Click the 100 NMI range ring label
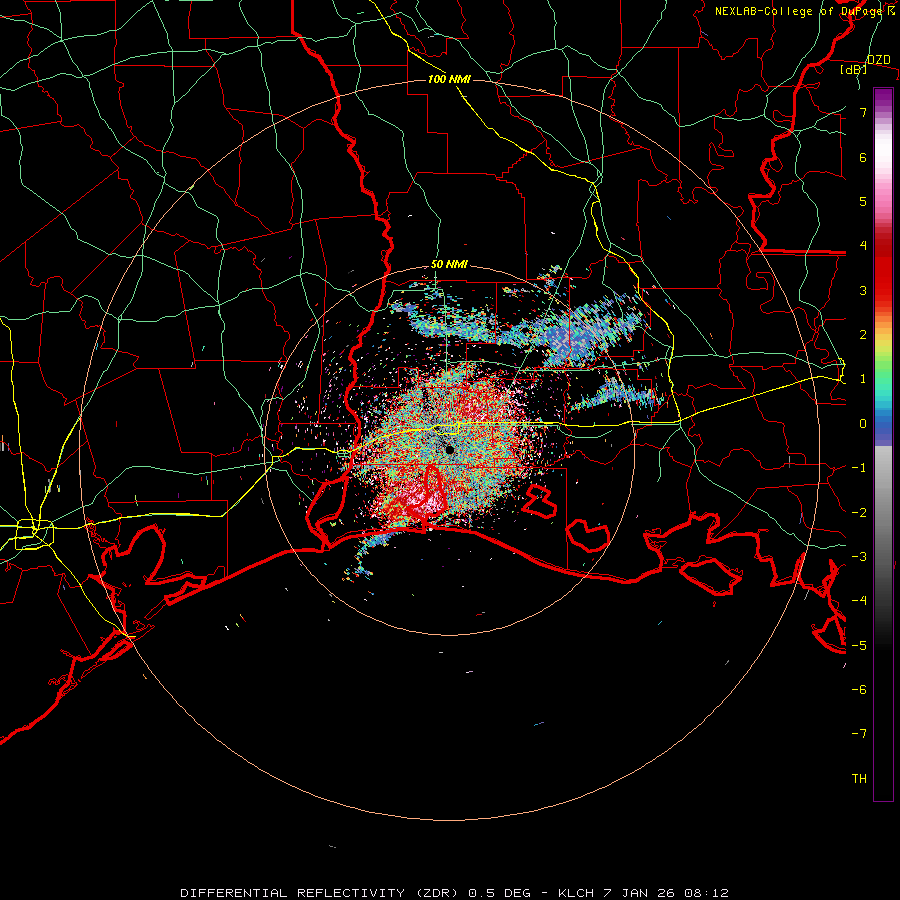900x900 pixels. click(449, 79)
